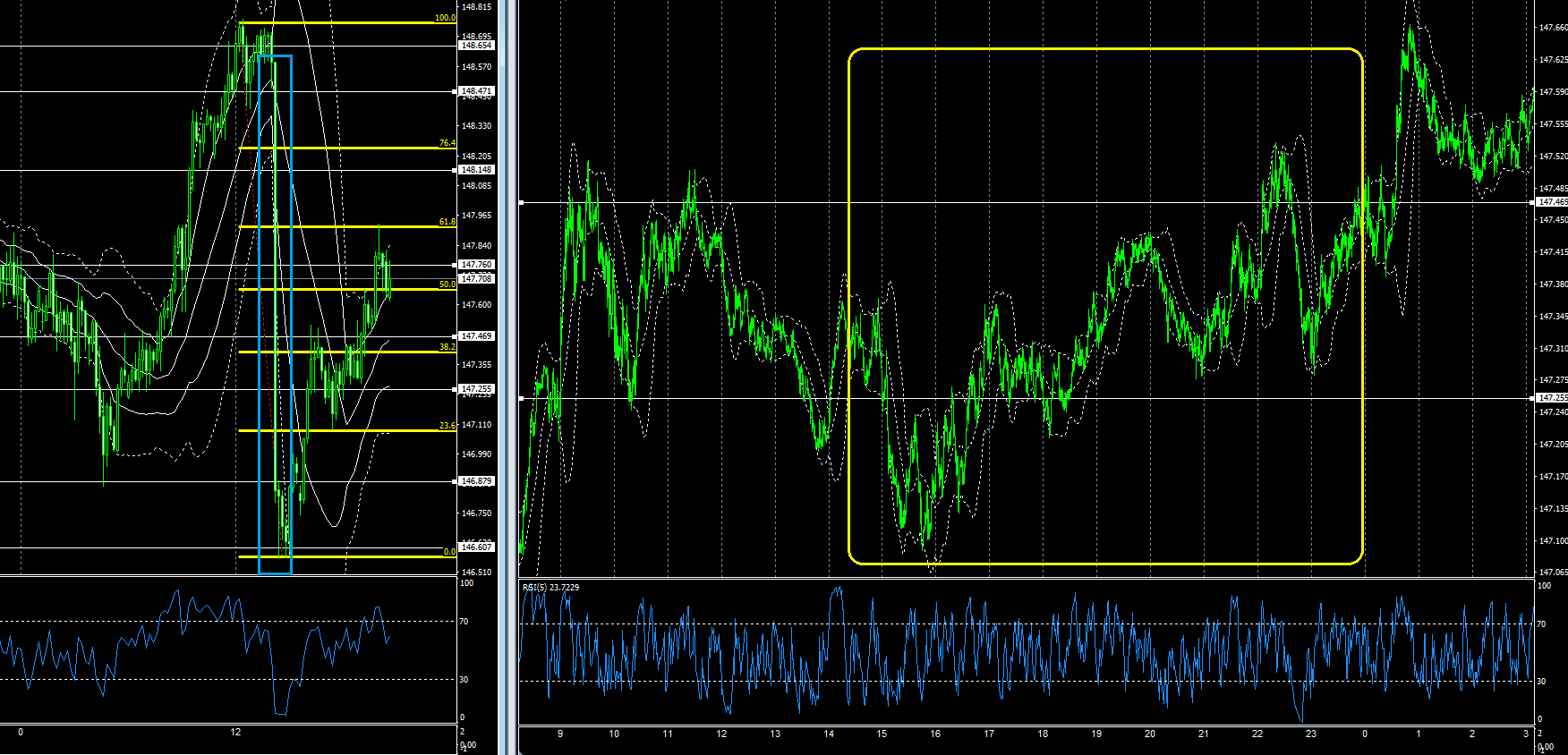Click the 147.760 price tag on left chart
This screenshot has width=1568, height=755.
[x=476, y=265]
